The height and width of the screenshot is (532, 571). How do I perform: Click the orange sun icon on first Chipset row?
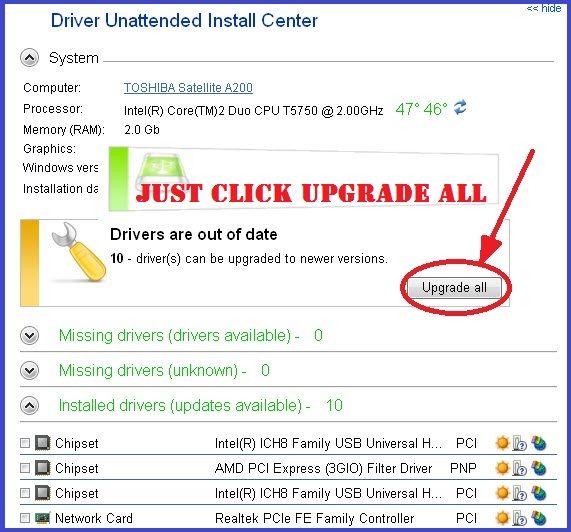click(x=502, y=443)
